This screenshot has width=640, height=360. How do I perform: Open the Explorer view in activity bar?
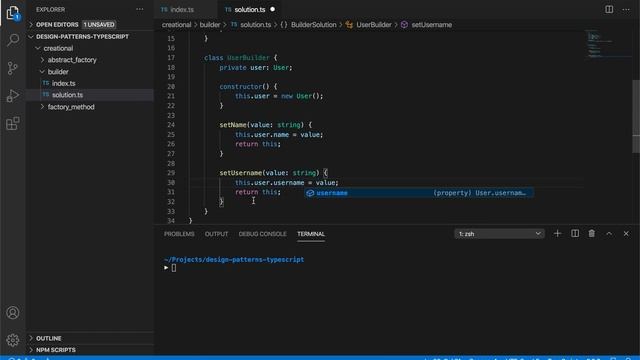(13, 13)
